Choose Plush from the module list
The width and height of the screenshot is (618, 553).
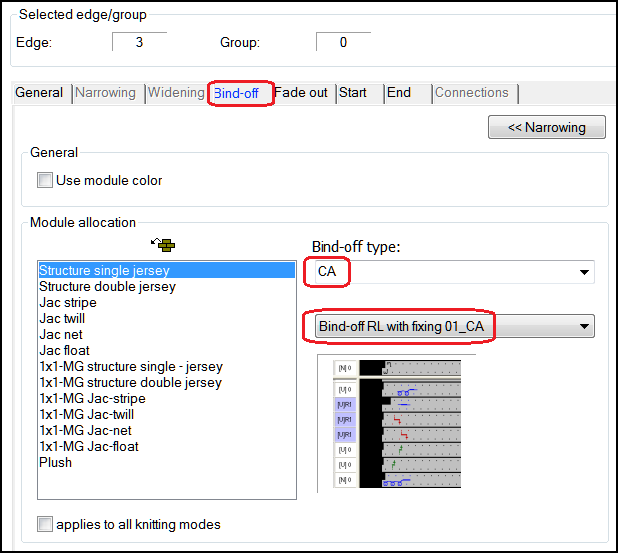(x=55, y=463)
